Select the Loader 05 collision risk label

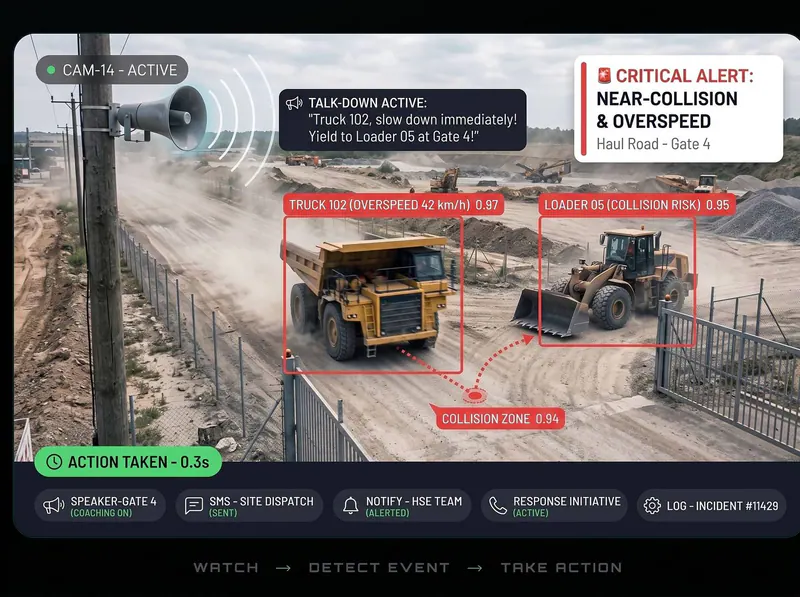click(x=637, y=205)
